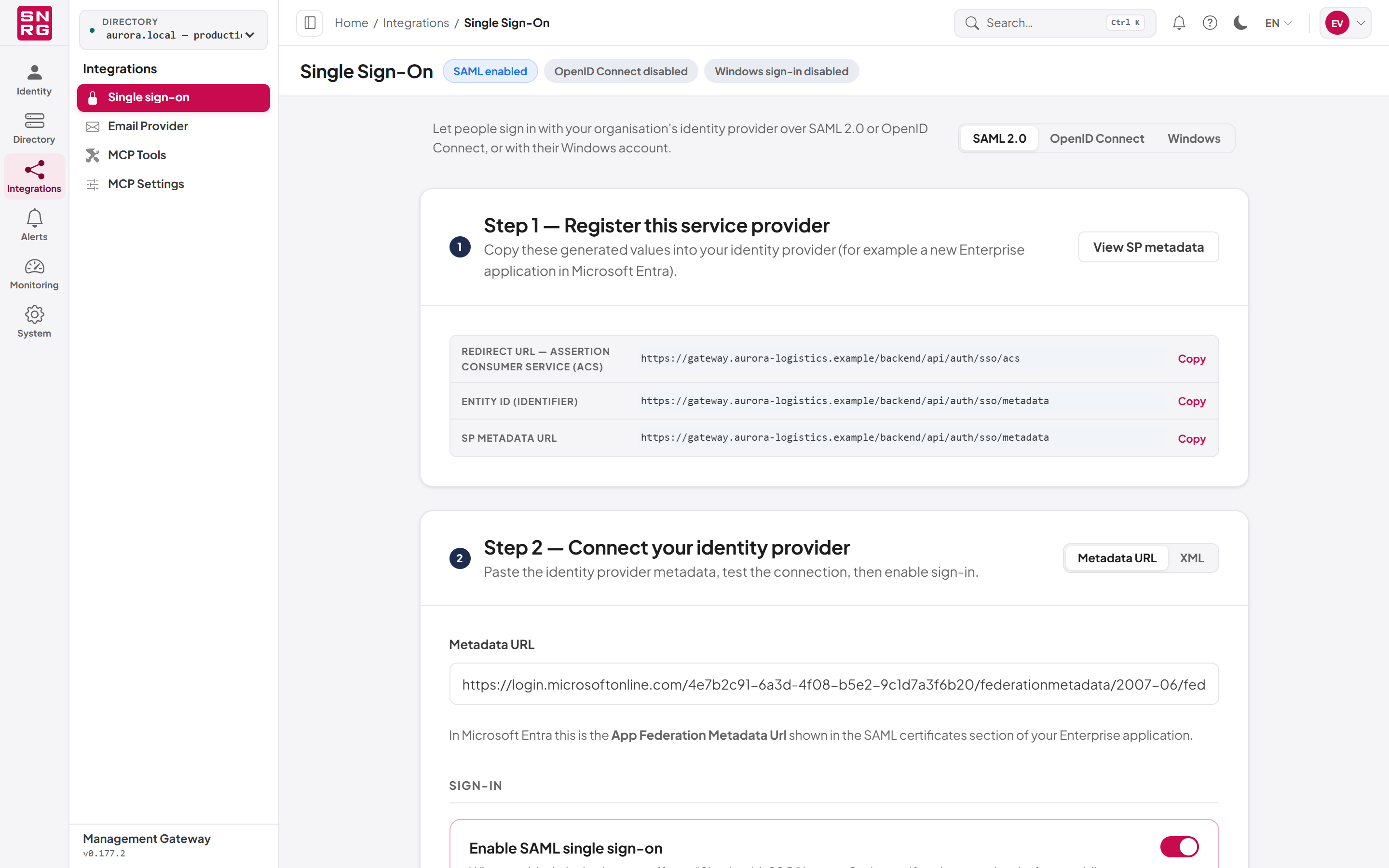Open the help question mark icon
This screenshot has height=868, width=1389.
(x=1210, y=23)
